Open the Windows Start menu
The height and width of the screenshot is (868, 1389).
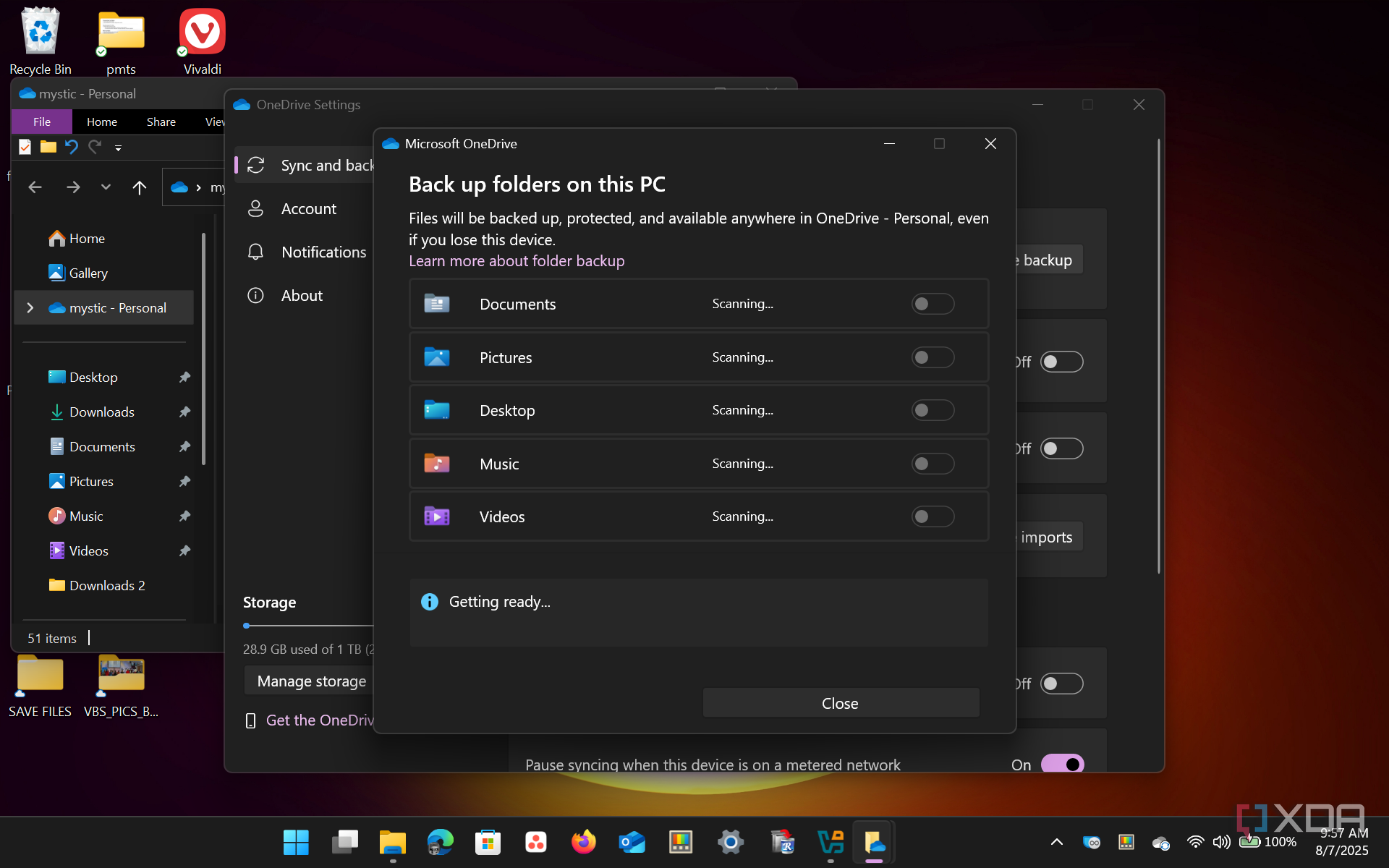pos(296,842)
